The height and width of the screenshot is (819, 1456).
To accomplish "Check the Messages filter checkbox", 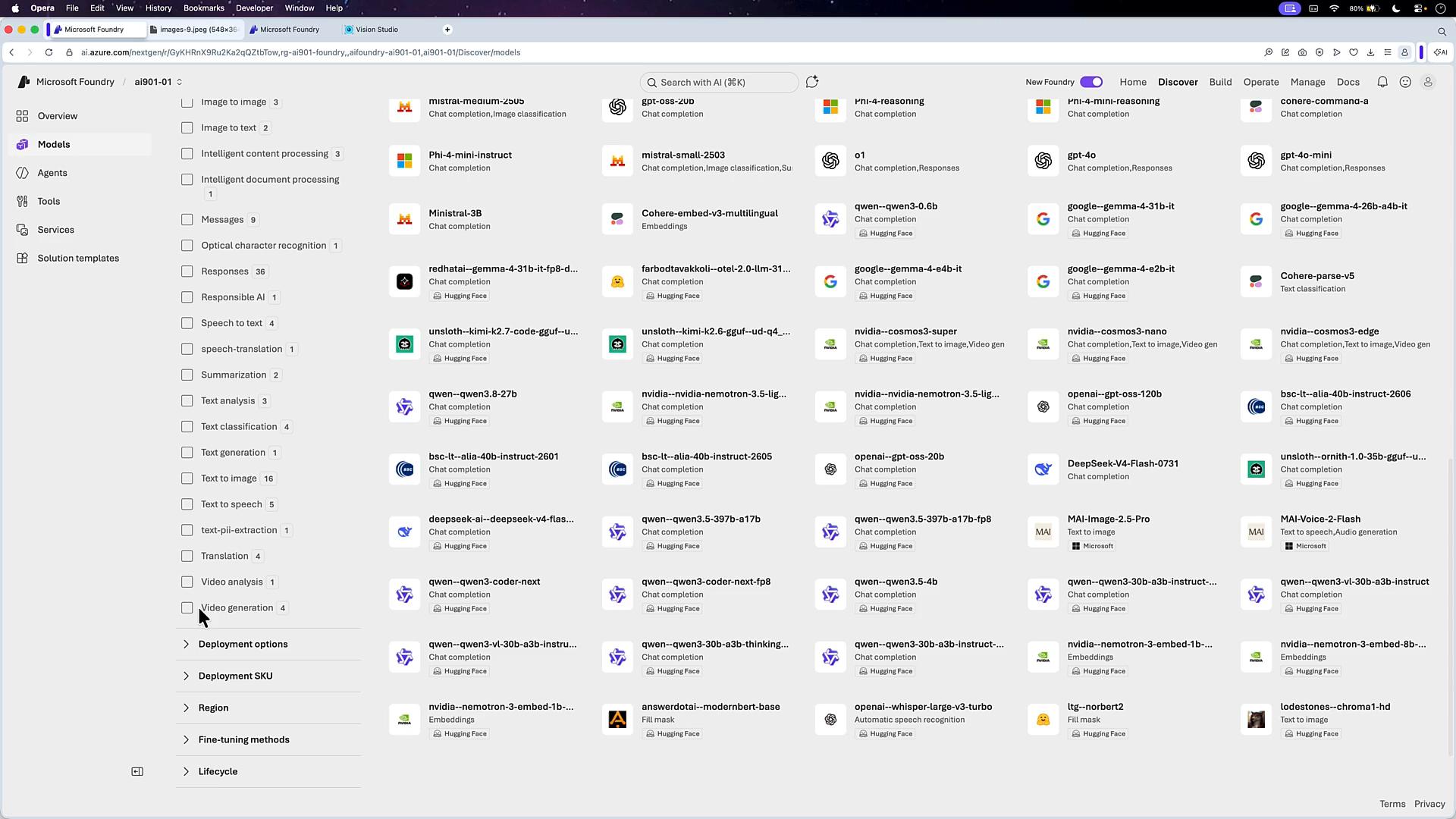I will click(x=187, y=220).
